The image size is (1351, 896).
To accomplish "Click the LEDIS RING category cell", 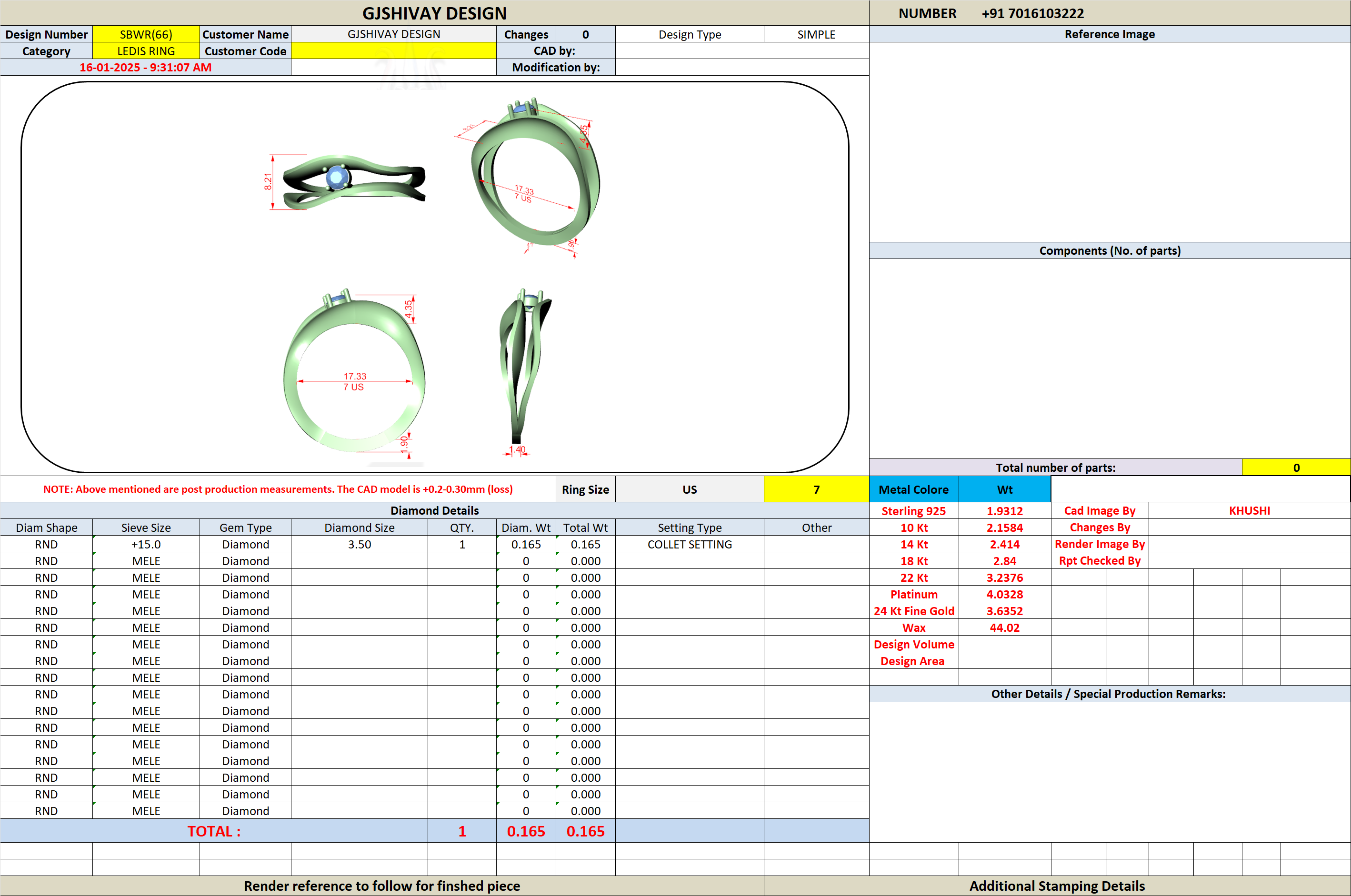I will coord(146,51).
